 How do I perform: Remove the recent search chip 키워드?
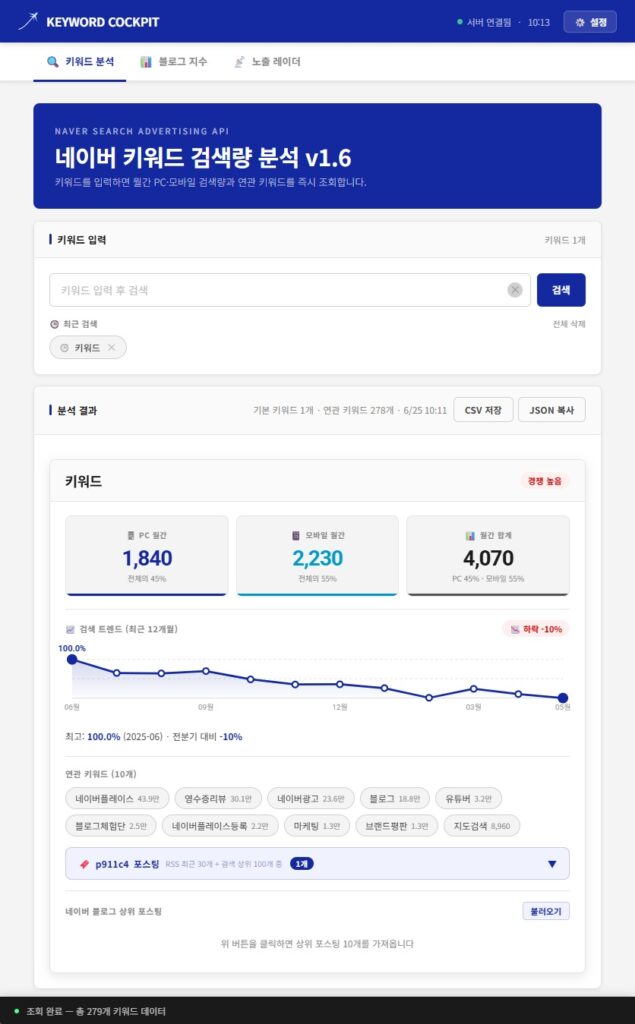coord(112,347)
